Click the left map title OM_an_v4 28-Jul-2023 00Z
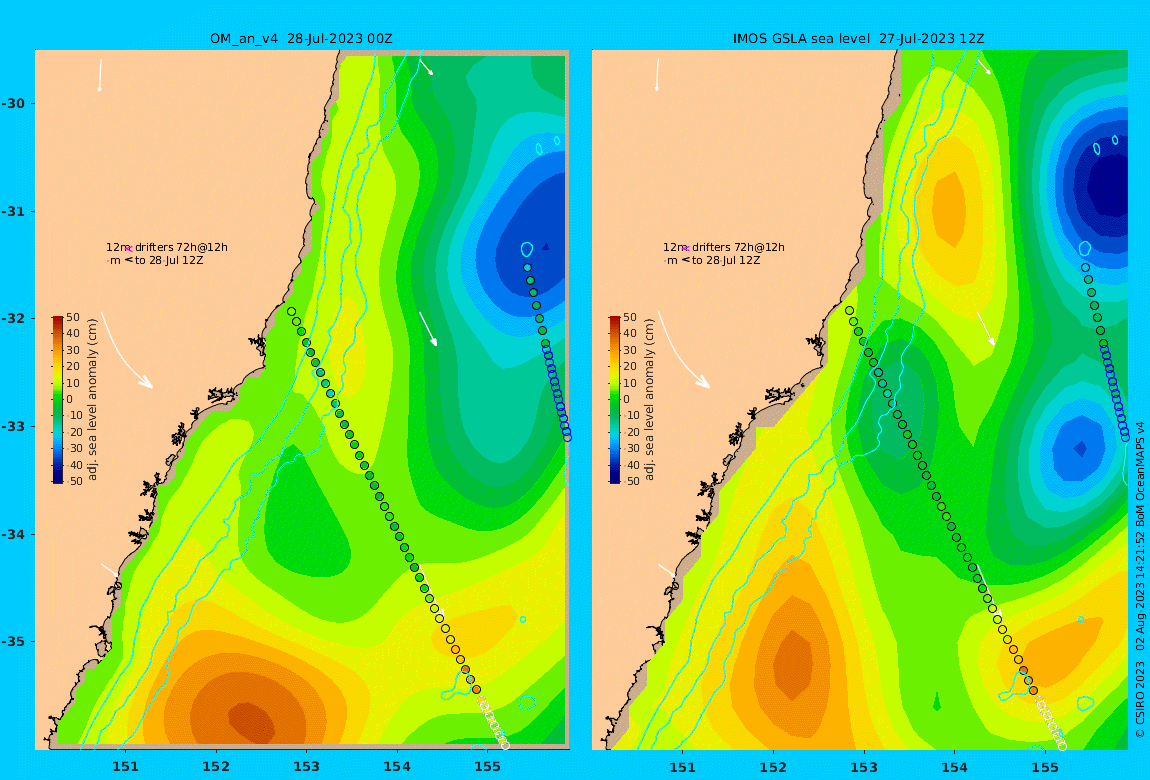This screenshot has height=780, width=1150. pyautogui.click(x=301, y=39)
